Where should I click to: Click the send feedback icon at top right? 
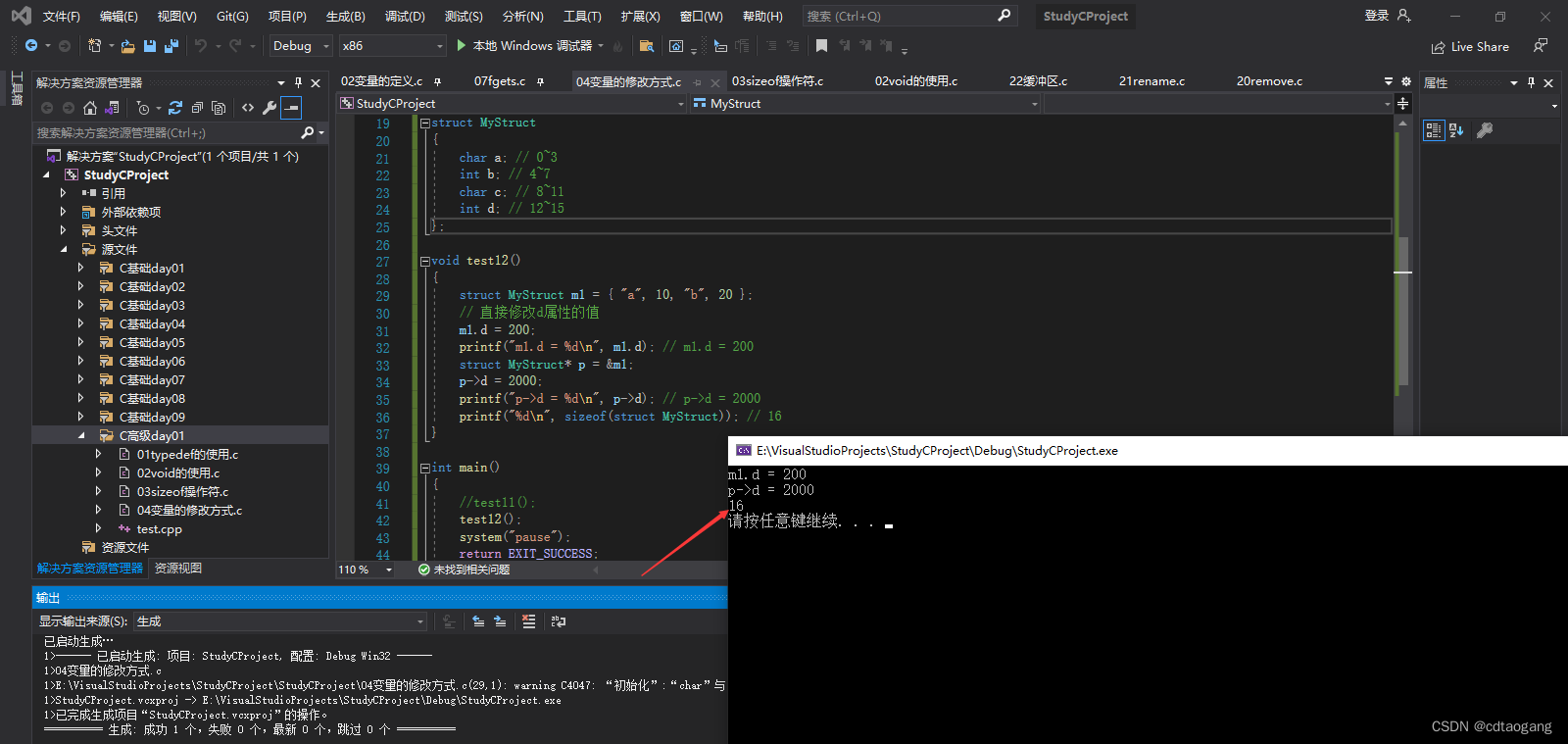(x=1541, y=46)
